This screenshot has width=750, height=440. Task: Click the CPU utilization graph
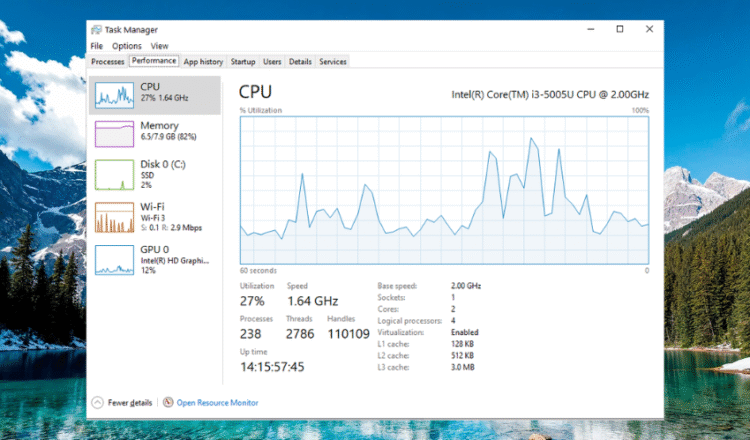click(x=444, y=190)
